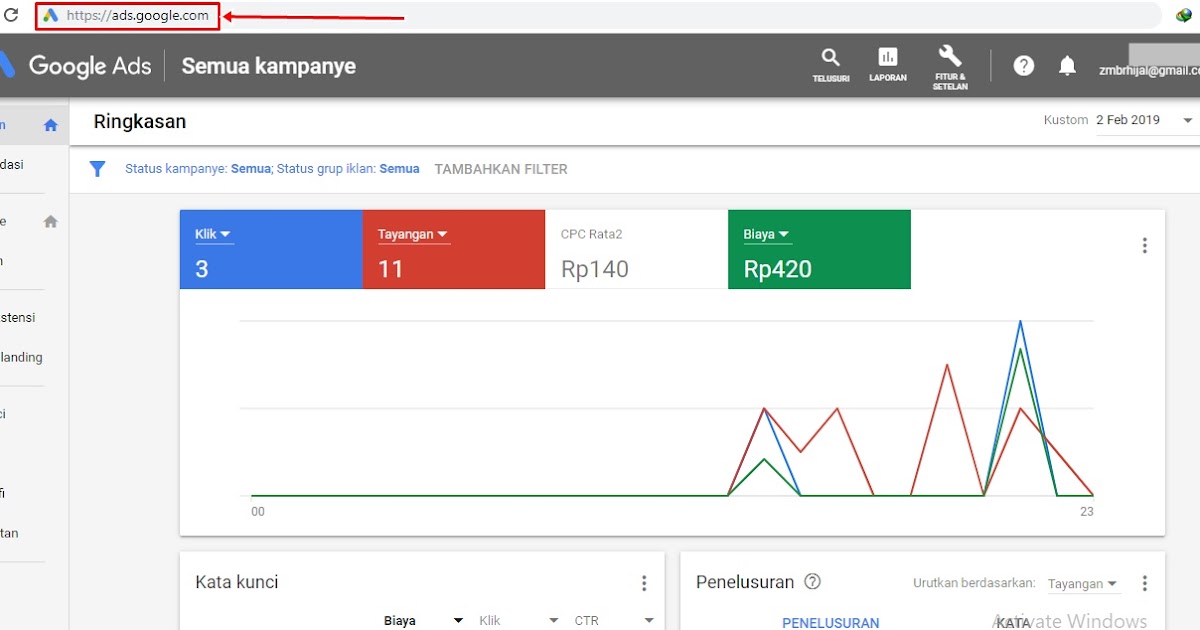Click the Semua kampanye header title
This screenshot has width=1200, height=630.
click(x=268, y=67)
